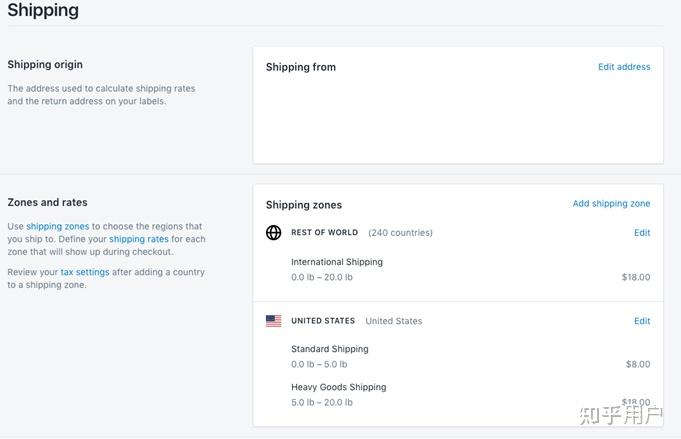Click Add shipping zone
681x439 pixels.
[x=611, y=204]
